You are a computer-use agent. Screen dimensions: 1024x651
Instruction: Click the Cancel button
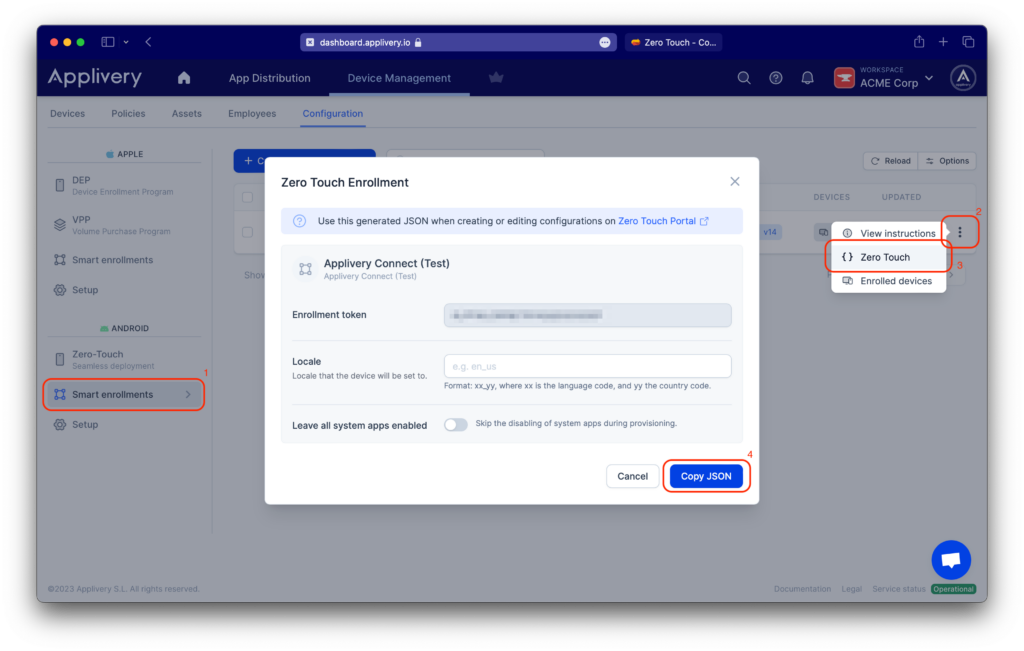tap(632, 476)
